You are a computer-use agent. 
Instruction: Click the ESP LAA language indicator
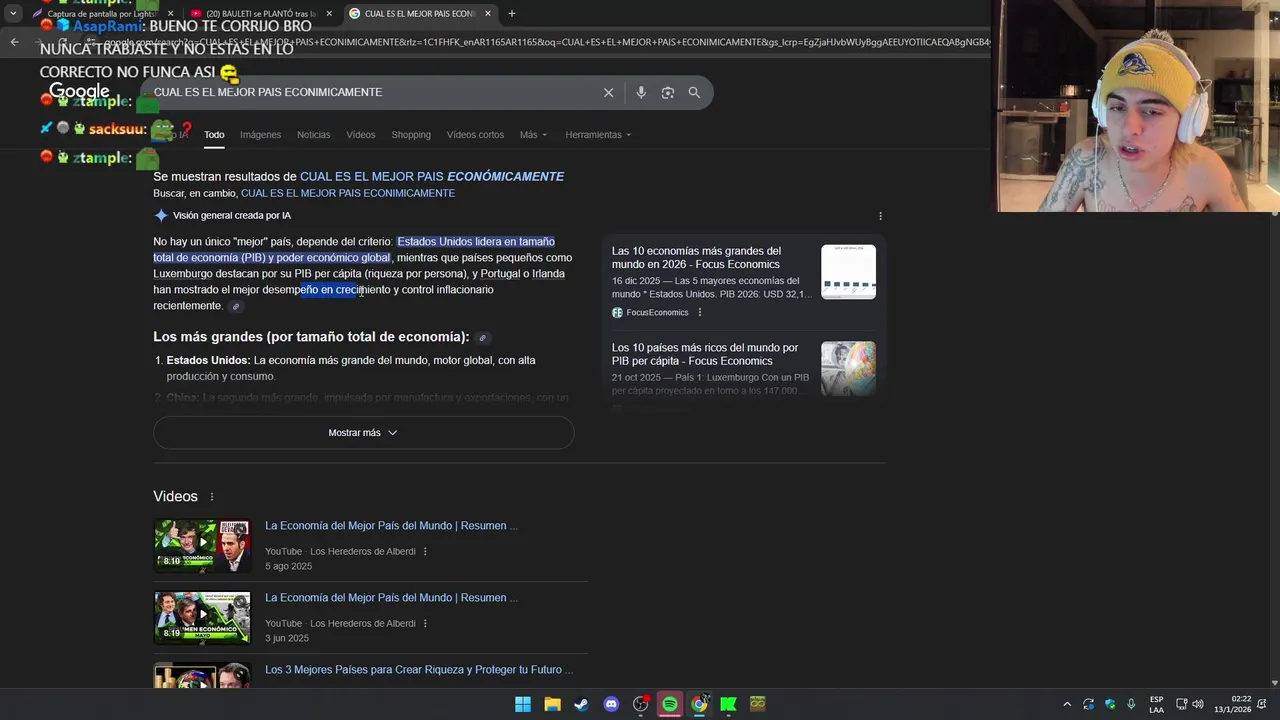1156,704
